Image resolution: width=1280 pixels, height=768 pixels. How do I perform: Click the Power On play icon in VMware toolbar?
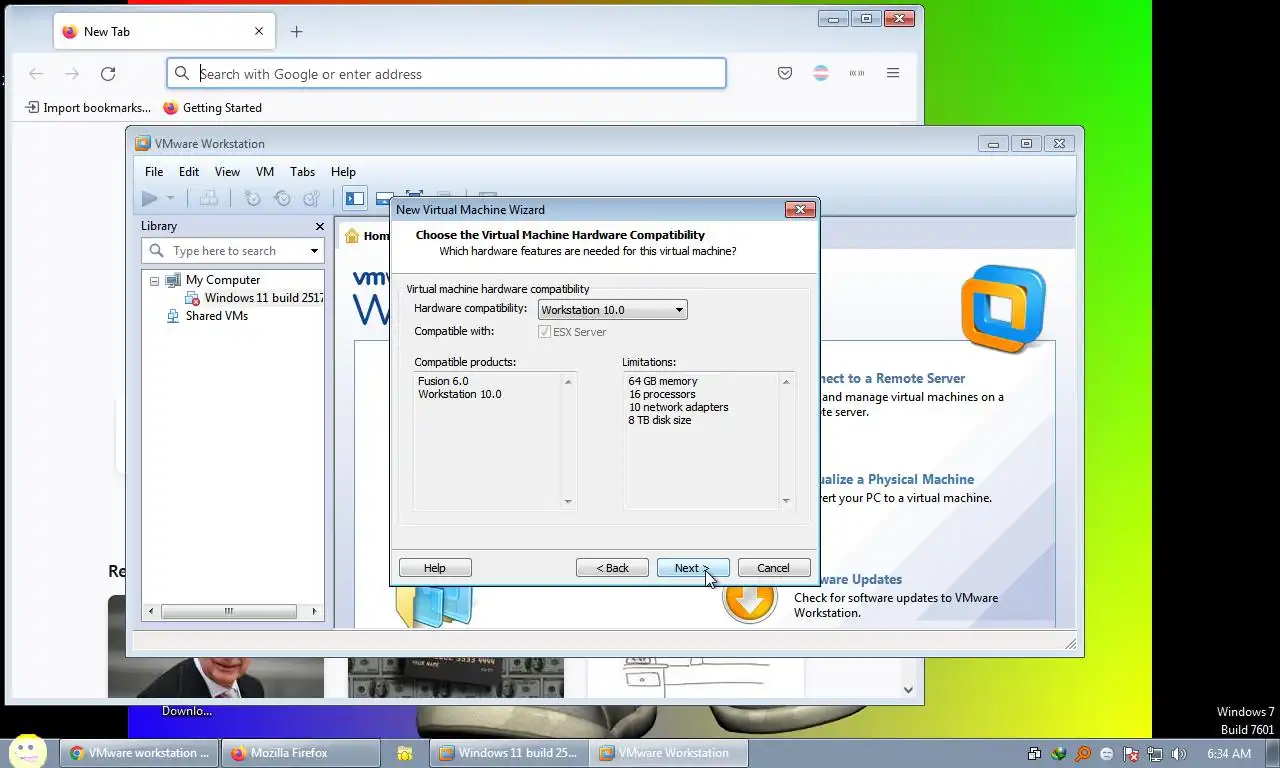point(150,199)
